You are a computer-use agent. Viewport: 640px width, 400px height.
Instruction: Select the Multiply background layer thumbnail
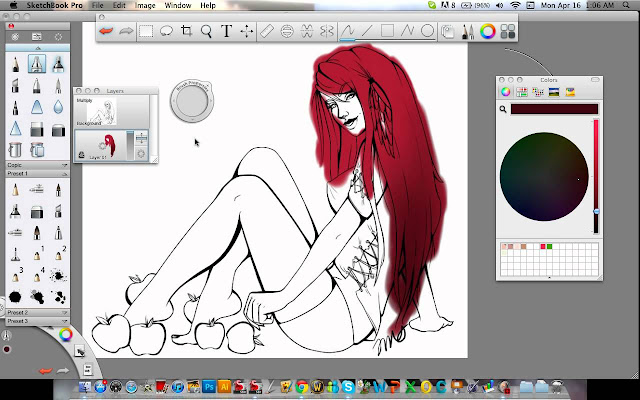point(102,112)
